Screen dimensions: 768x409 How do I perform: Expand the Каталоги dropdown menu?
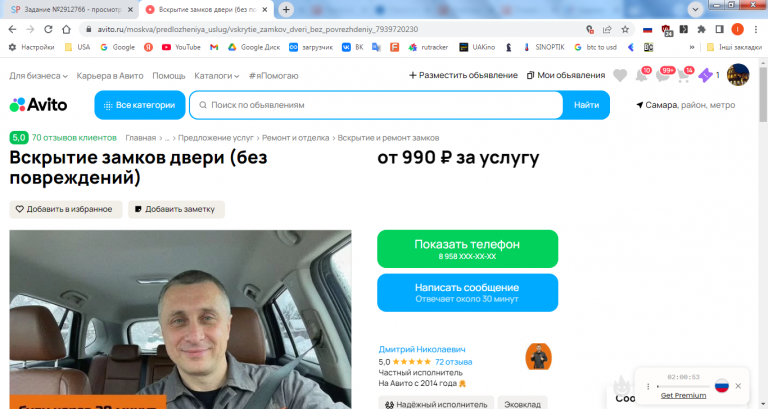[216, 76]
